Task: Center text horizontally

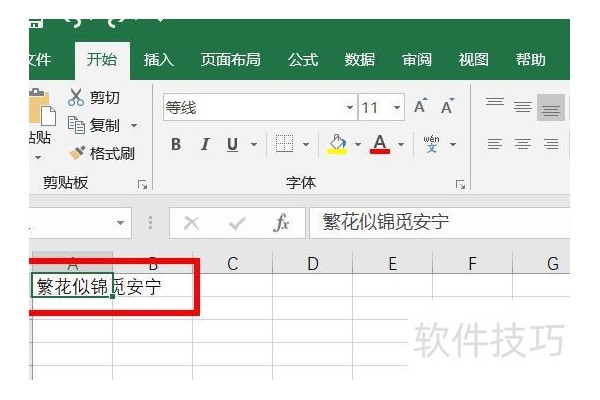Action: pos(523,144)
